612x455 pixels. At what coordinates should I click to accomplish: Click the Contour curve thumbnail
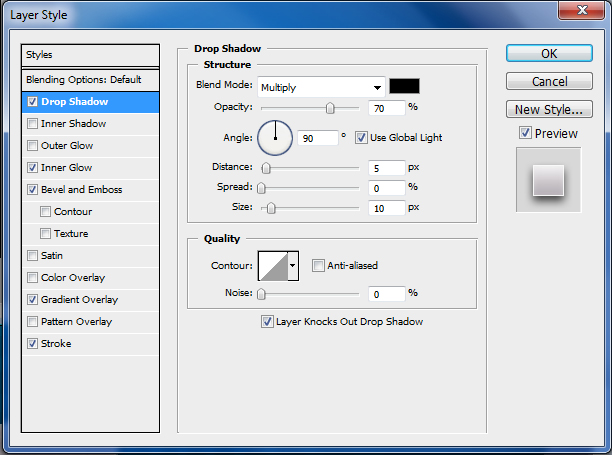(x=273, y=266)
